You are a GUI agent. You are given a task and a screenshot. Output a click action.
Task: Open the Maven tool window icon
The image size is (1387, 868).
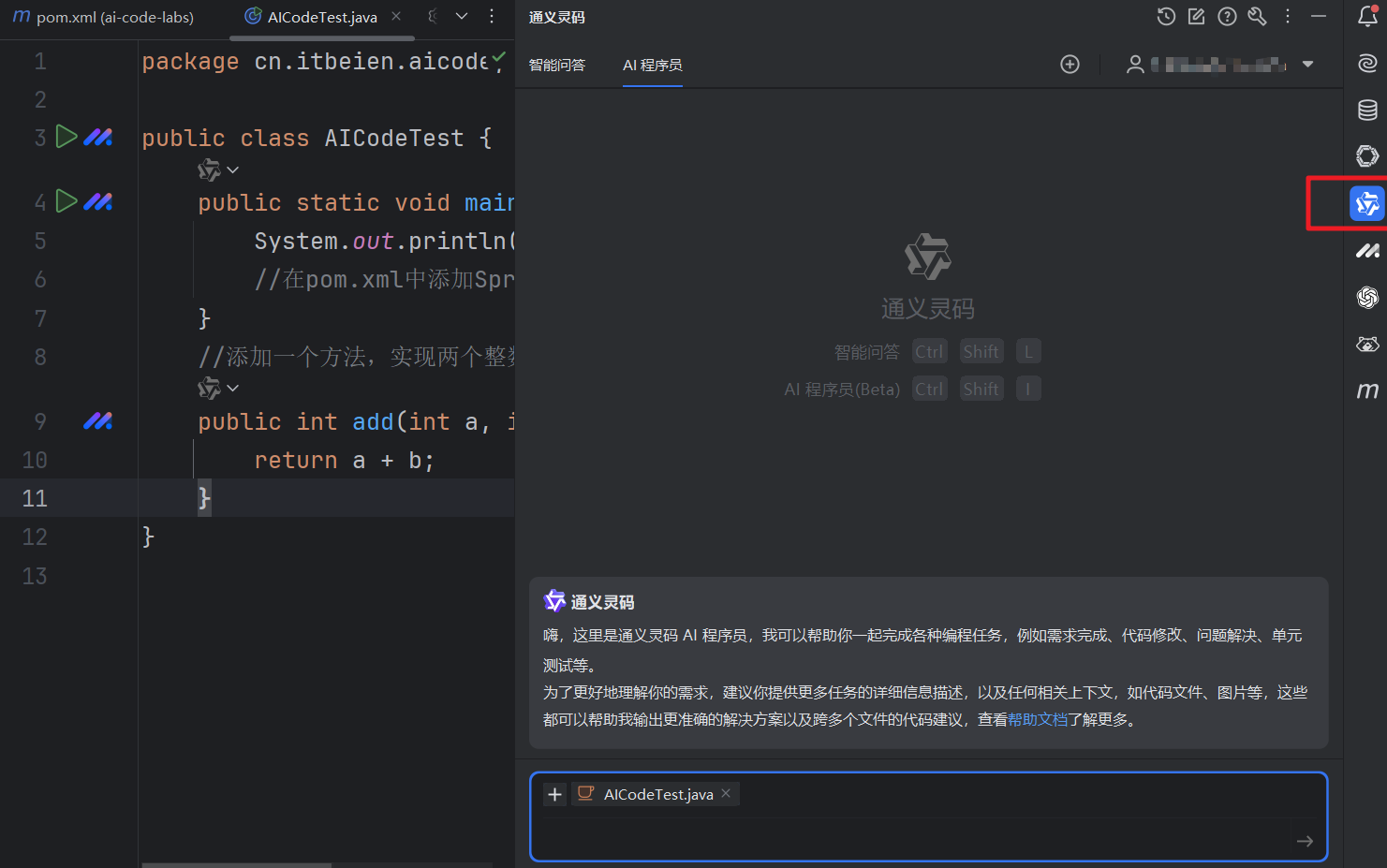click(x=1367, y=390)
